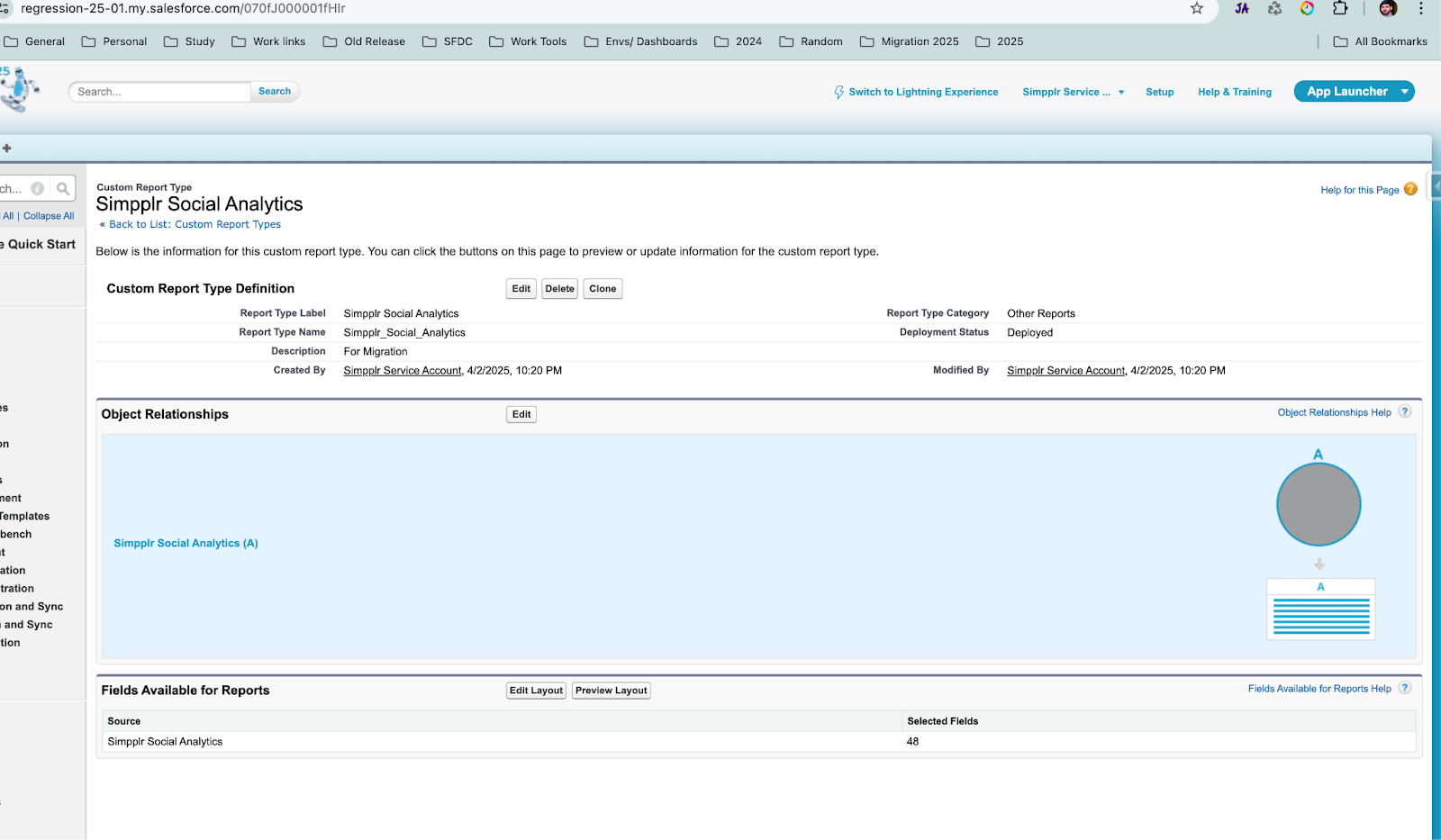Open Created By Simpplr Service Account link
Screen dimensions: 1441x840
(x=403, y=371)
